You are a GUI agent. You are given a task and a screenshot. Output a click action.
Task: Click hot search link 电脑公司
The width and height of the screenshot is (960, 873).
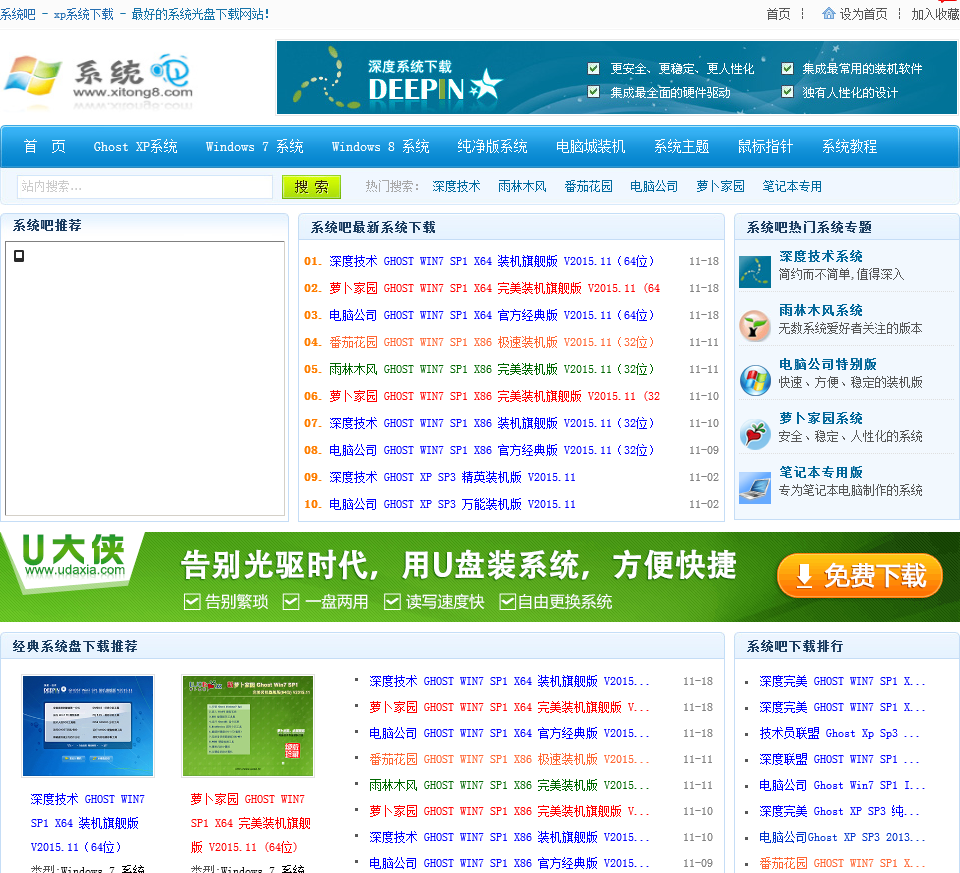(x=654, y=187)
